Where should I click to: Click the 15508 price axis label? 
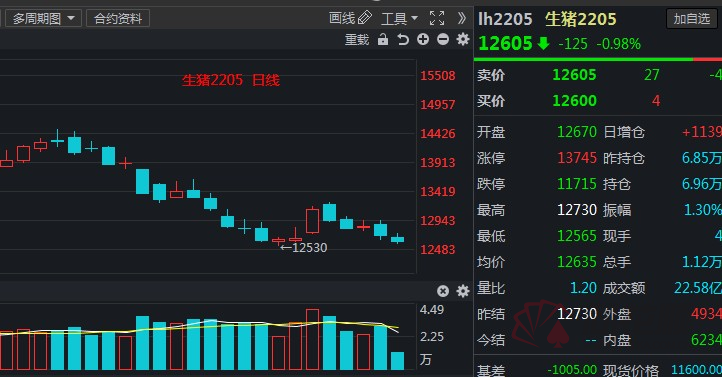(437, 75)
